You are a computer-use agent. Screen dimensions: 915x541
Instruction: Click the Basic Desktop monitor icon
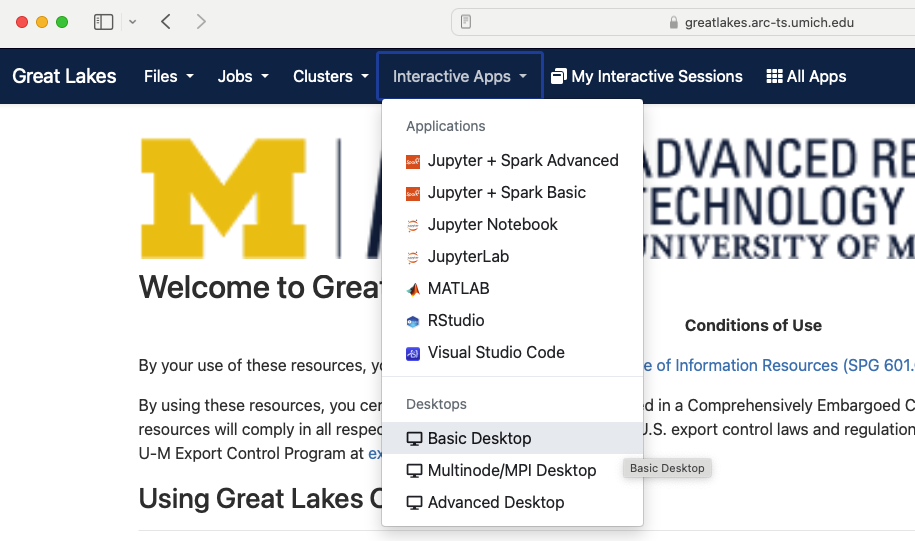(x=414, y=439)
